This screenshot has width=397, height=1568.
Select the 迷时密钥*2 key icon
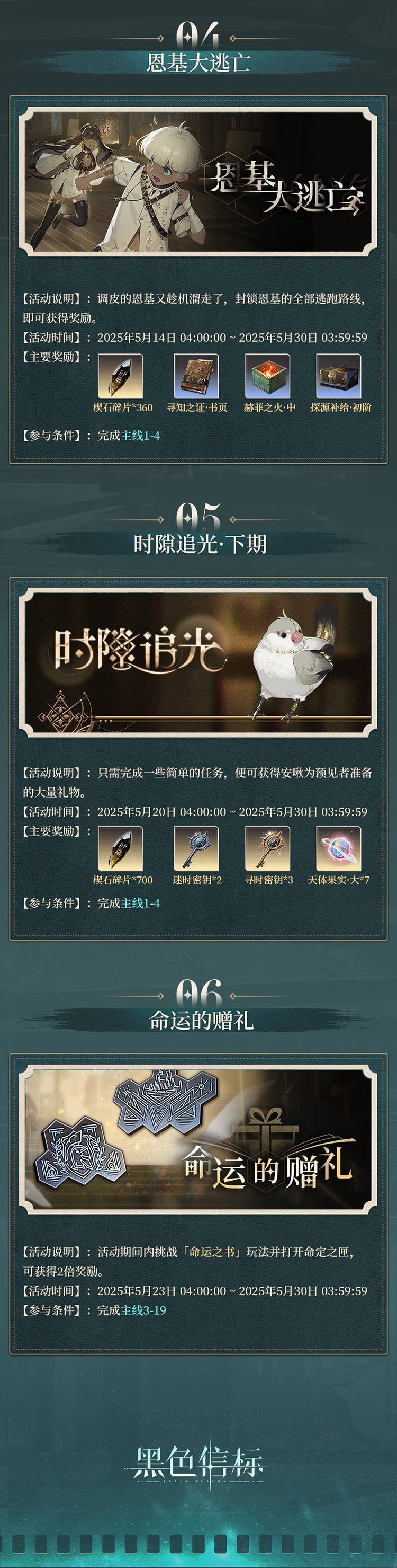(196, 848)
